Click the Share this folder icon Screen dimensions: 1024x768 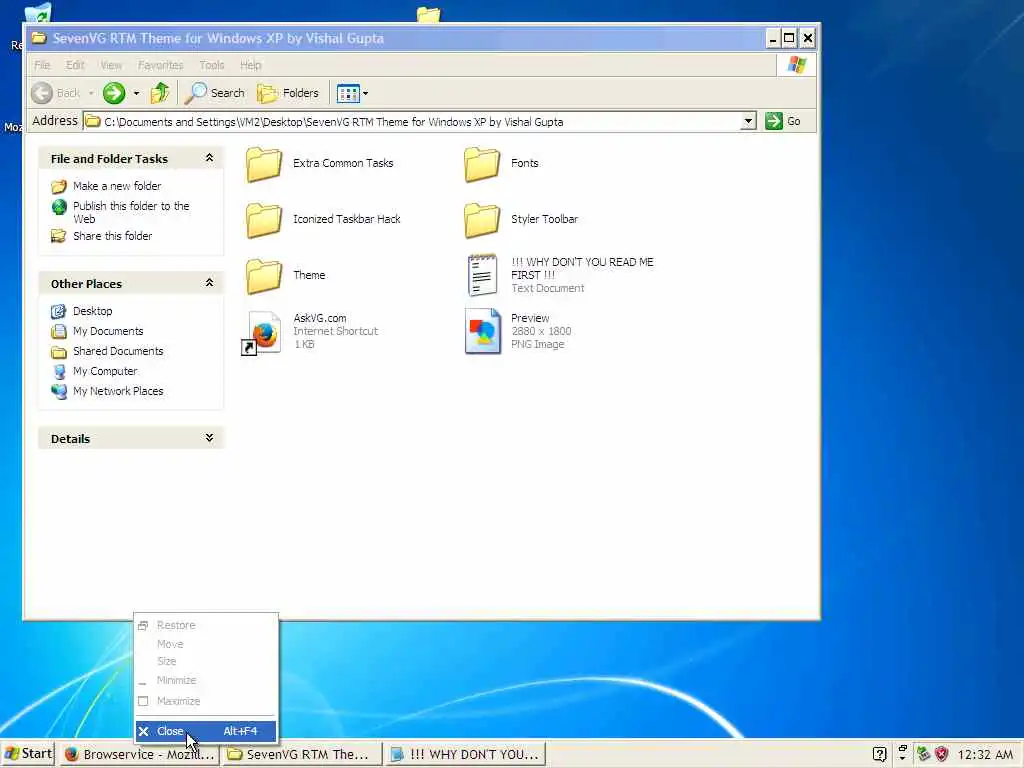(x=59, y=236)
